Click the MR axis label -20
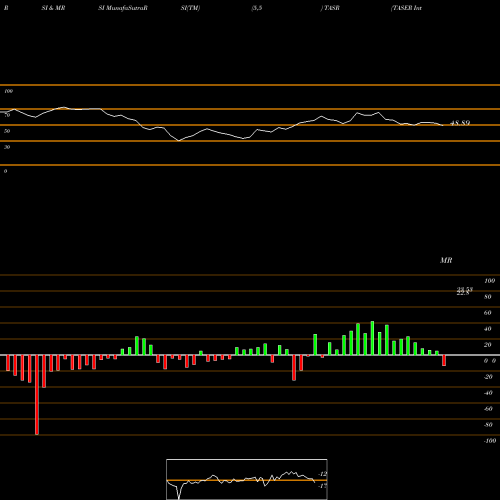 [488, 377]
